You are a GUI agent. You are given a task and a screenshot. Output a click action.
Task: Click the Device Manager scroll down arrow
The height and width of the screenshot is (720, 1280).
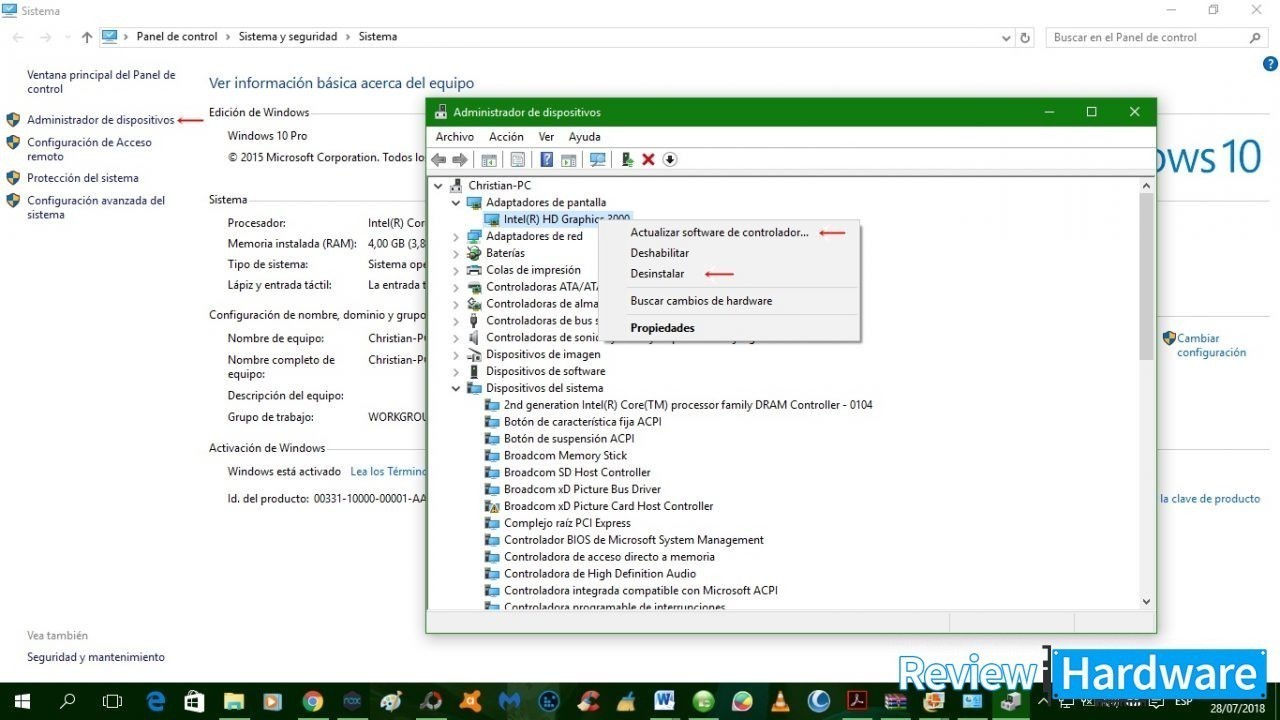pyautogui.click(x=1146, y=601)
